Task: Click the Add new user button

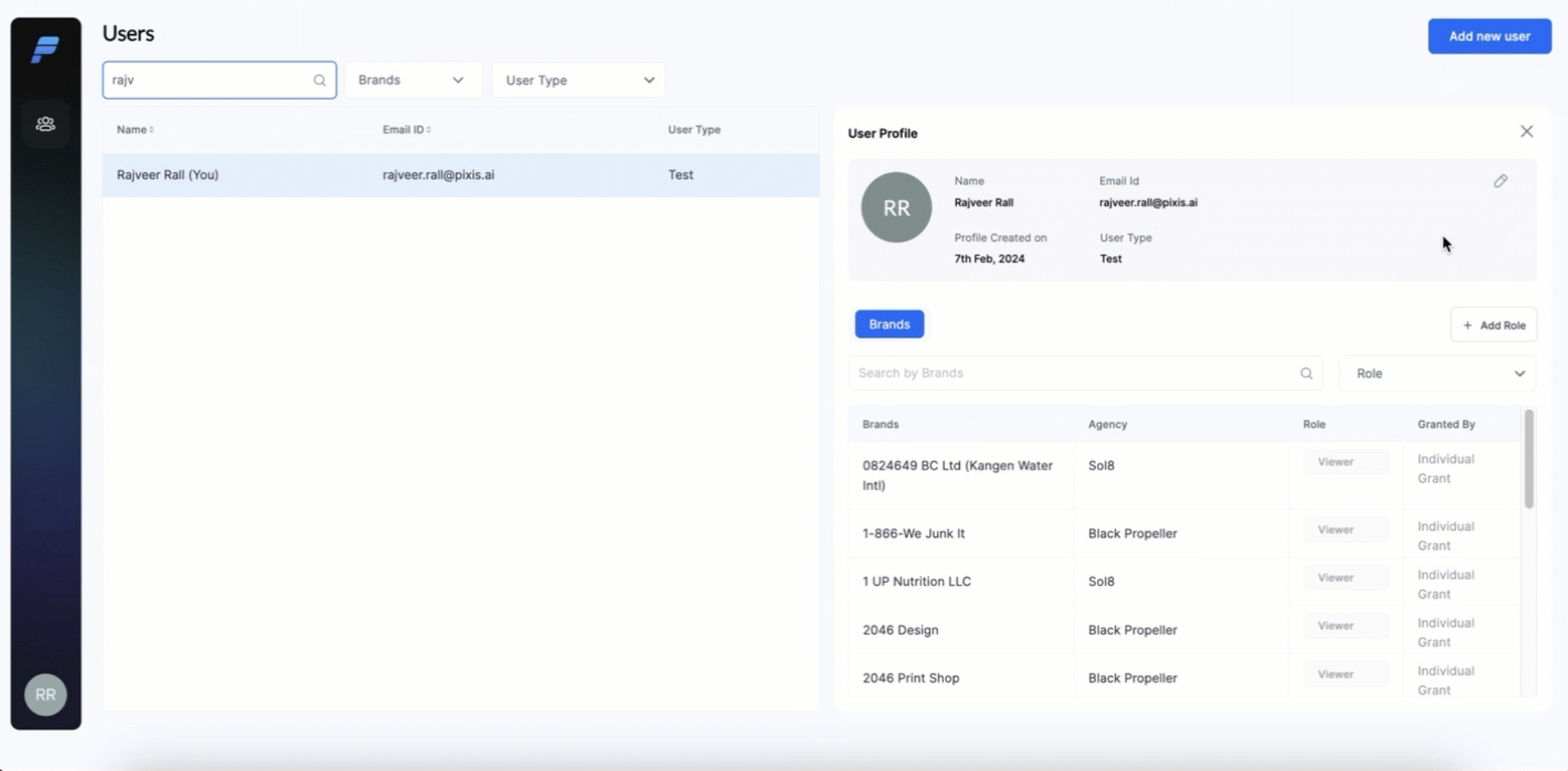Action: pos(1489,37)
